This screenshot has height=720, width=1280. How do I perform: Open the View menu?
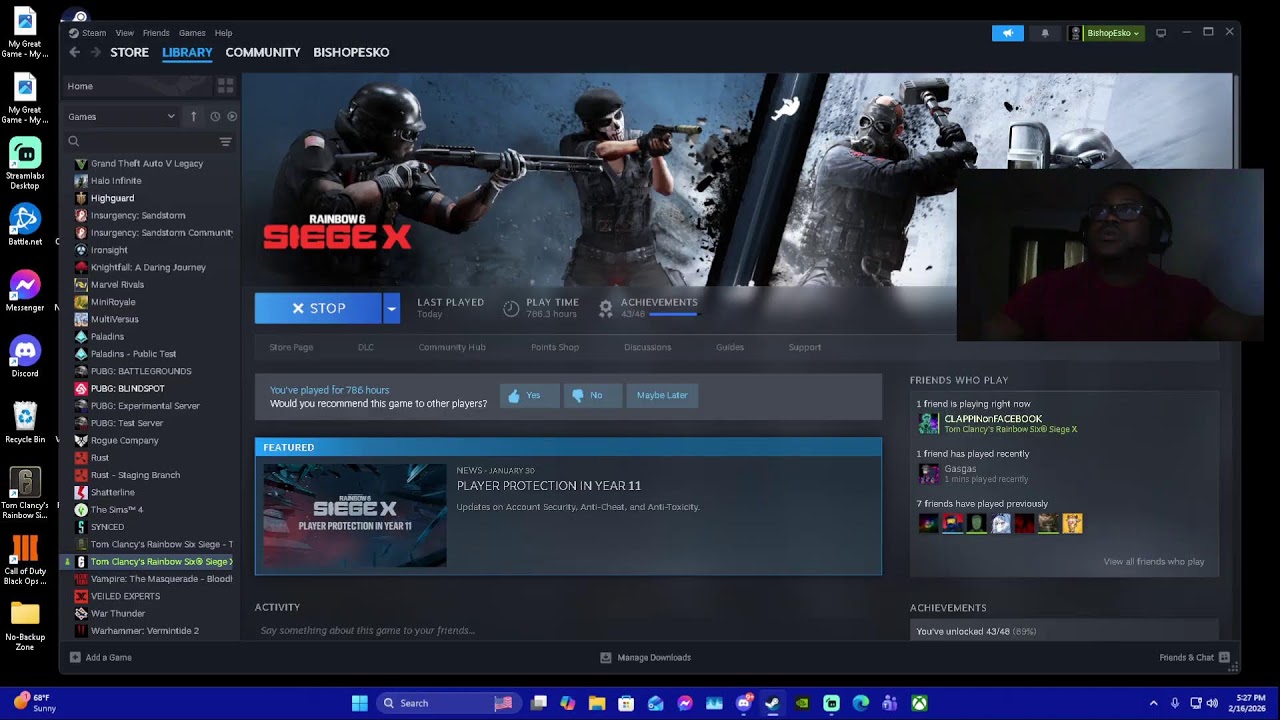click(x=124, y=33)
